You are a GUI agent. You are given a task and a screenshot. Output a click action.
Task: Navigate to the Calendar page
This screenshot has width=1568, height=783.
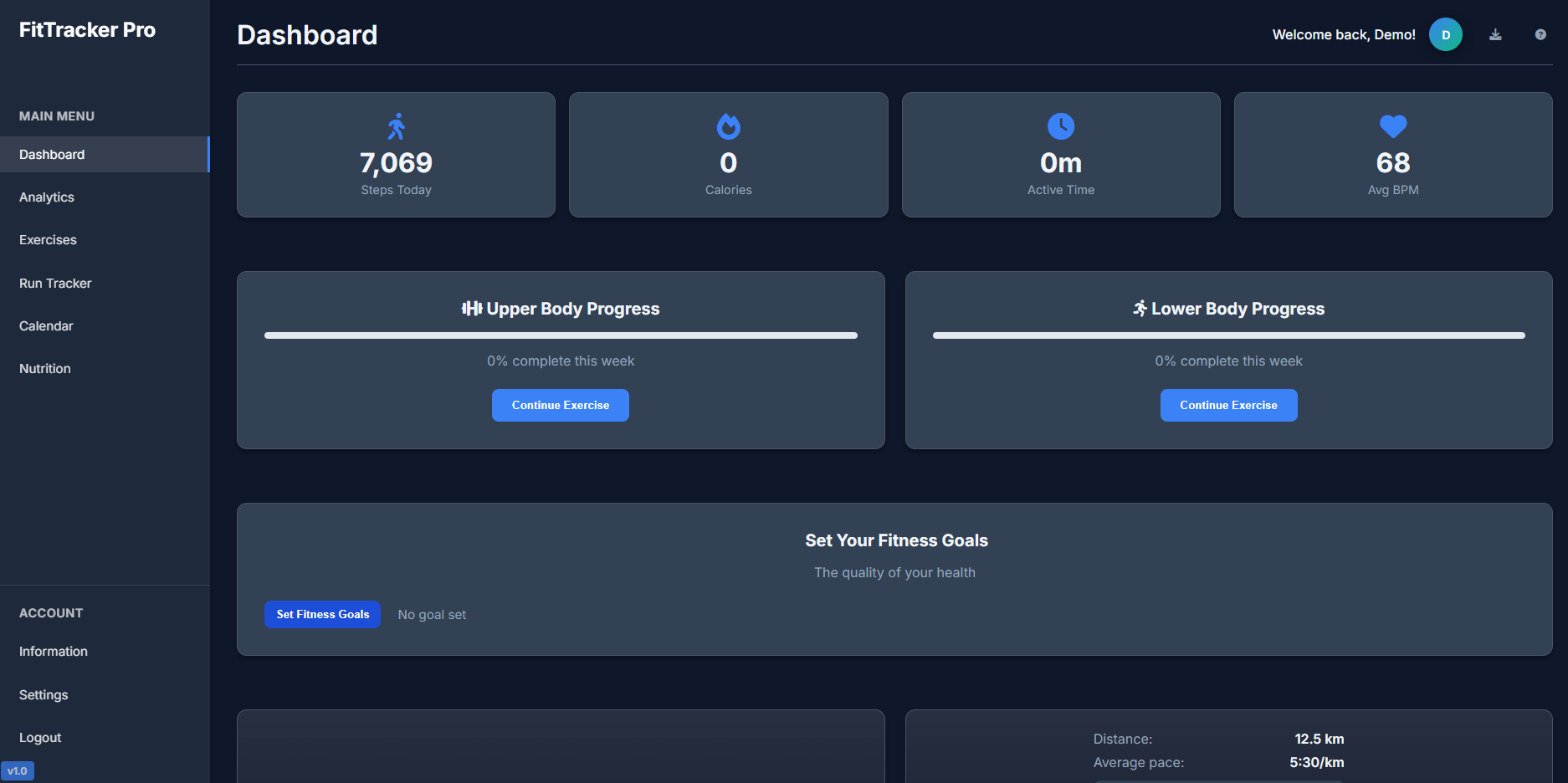[46, 325]
